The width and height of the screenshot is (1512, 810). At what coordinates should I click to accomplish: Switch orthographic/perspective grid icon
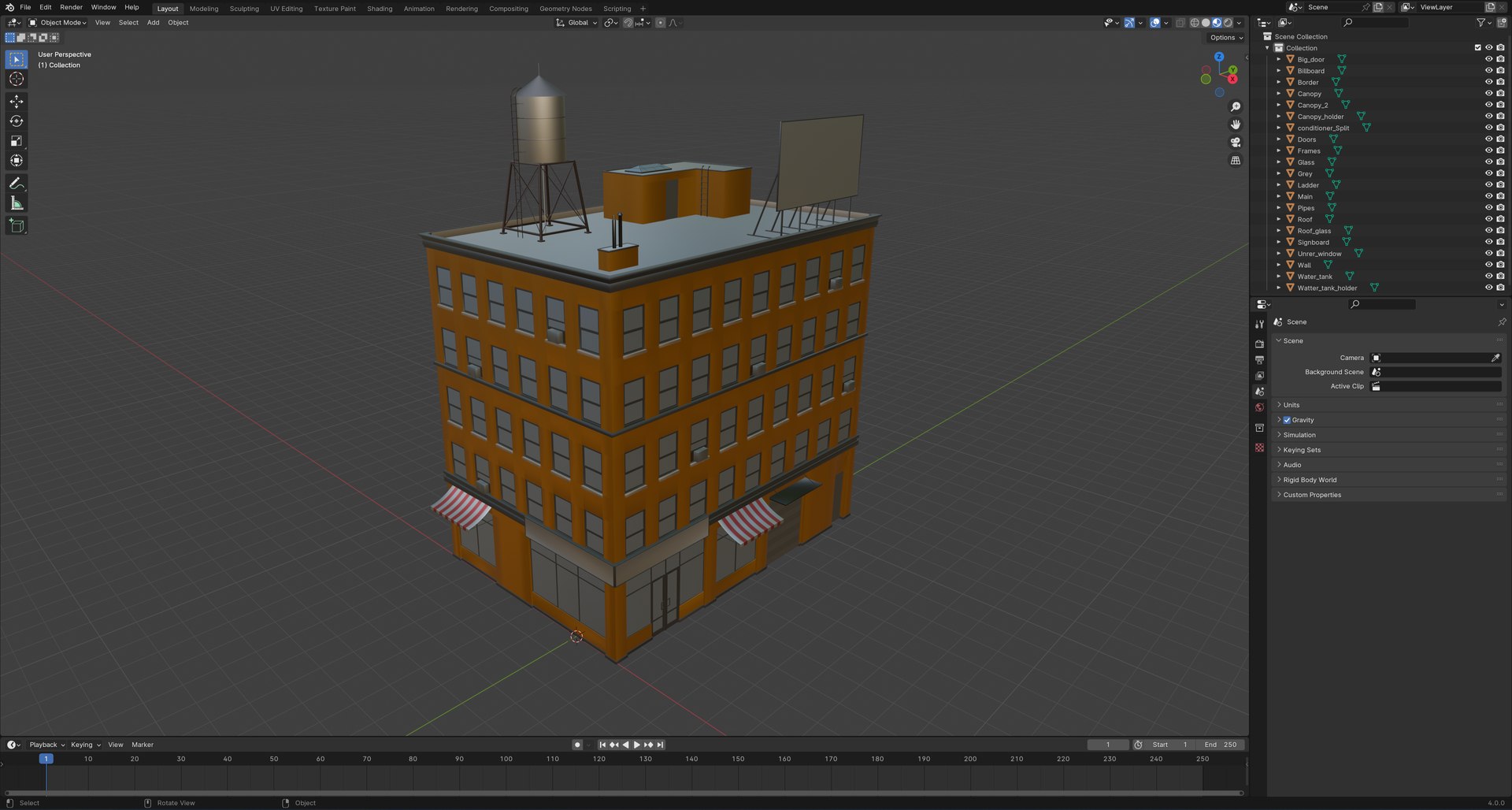tap(1236, 161)
